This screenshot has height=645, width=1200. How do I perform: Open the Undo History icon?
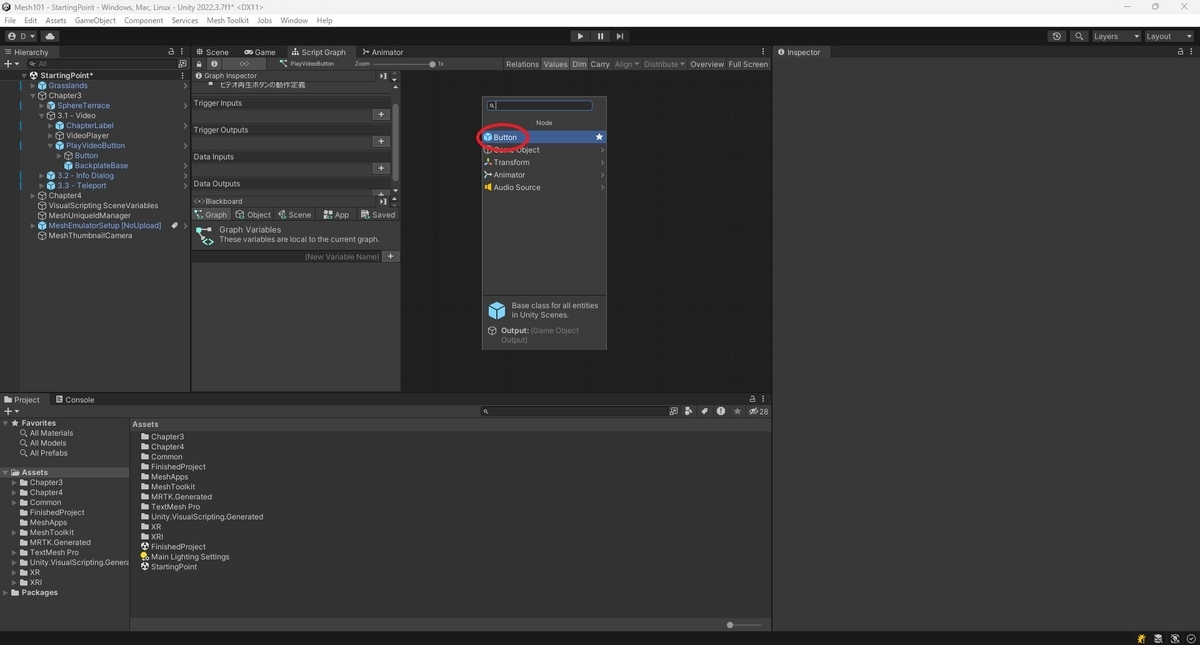coord(1057,36)
